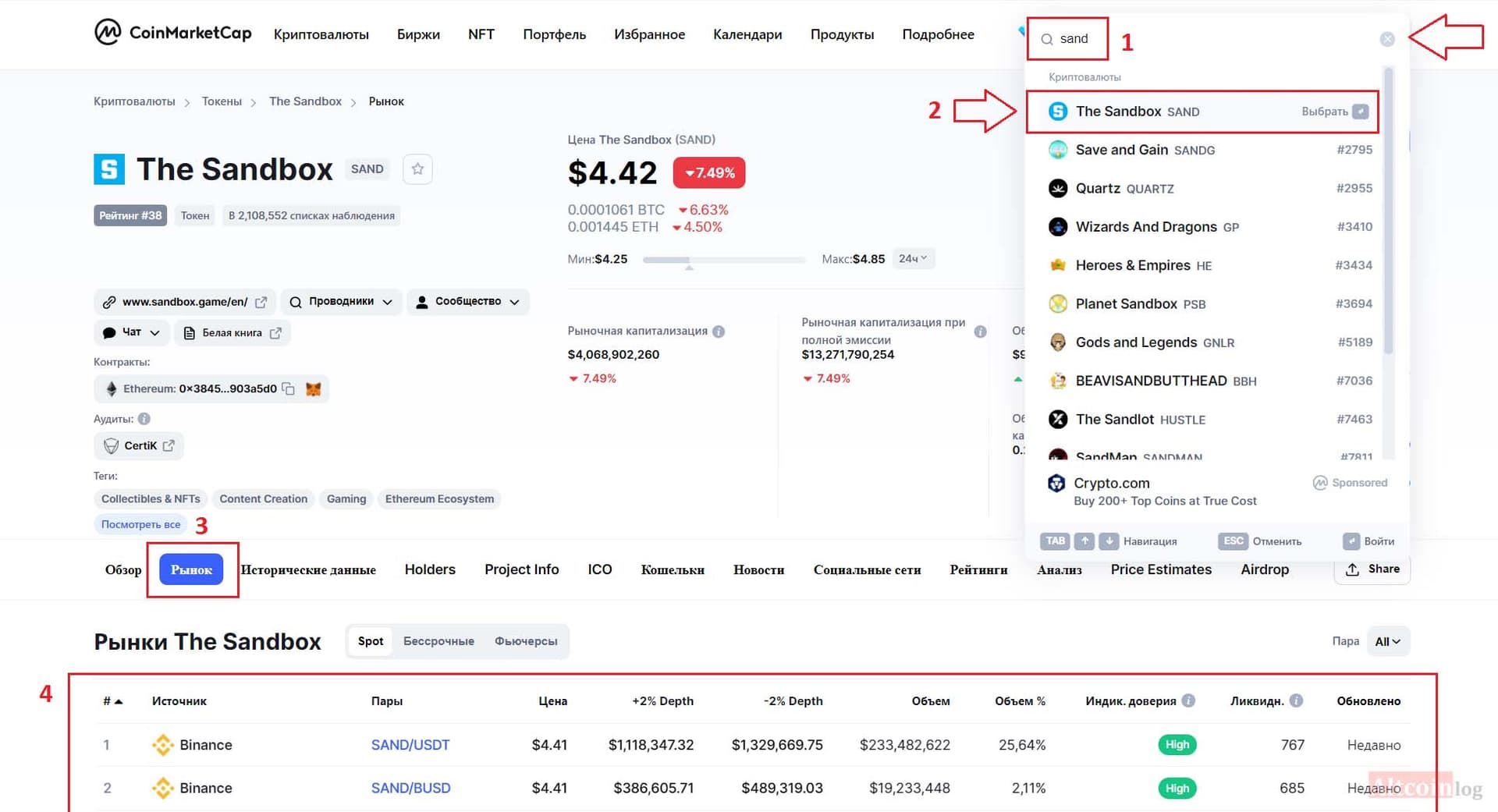This screenshot has width=1498, height=812.
Task: Open the Пара All filter dropdown
Action: [1387, 641]
